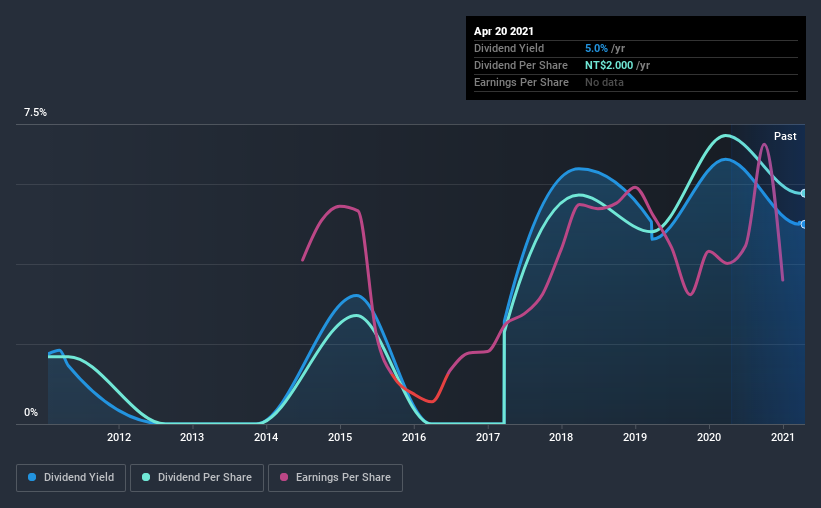Screen dimensions: 821x508
Task: Toggle the Earnings Per Share legend button
Action: coord(335,478)
